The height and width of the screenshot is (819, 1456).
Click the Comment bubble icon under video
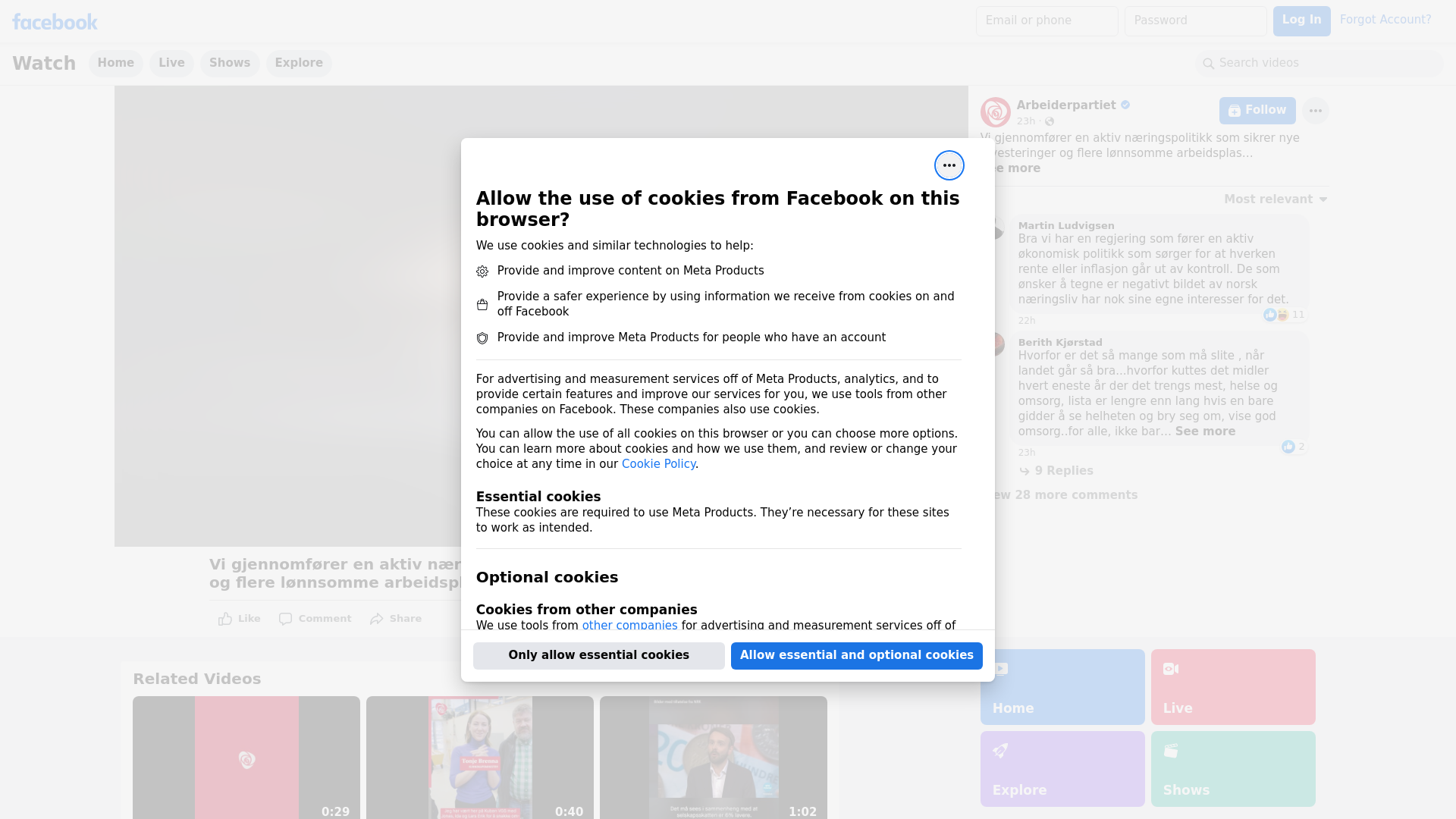[285, 619]
